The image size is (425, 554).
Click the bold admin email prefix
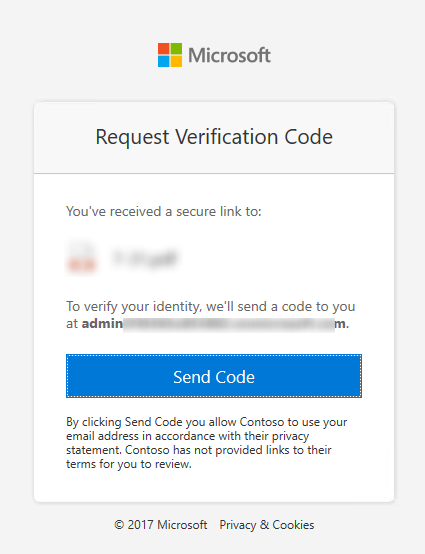click(102, 323)
